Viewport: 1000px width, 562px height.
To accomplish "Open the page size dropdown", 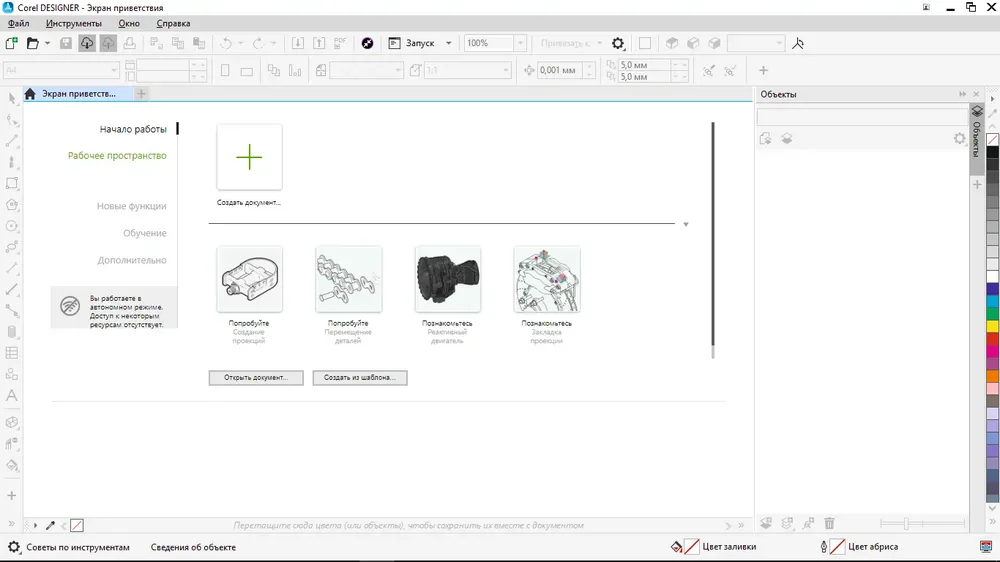I will 114,70.
